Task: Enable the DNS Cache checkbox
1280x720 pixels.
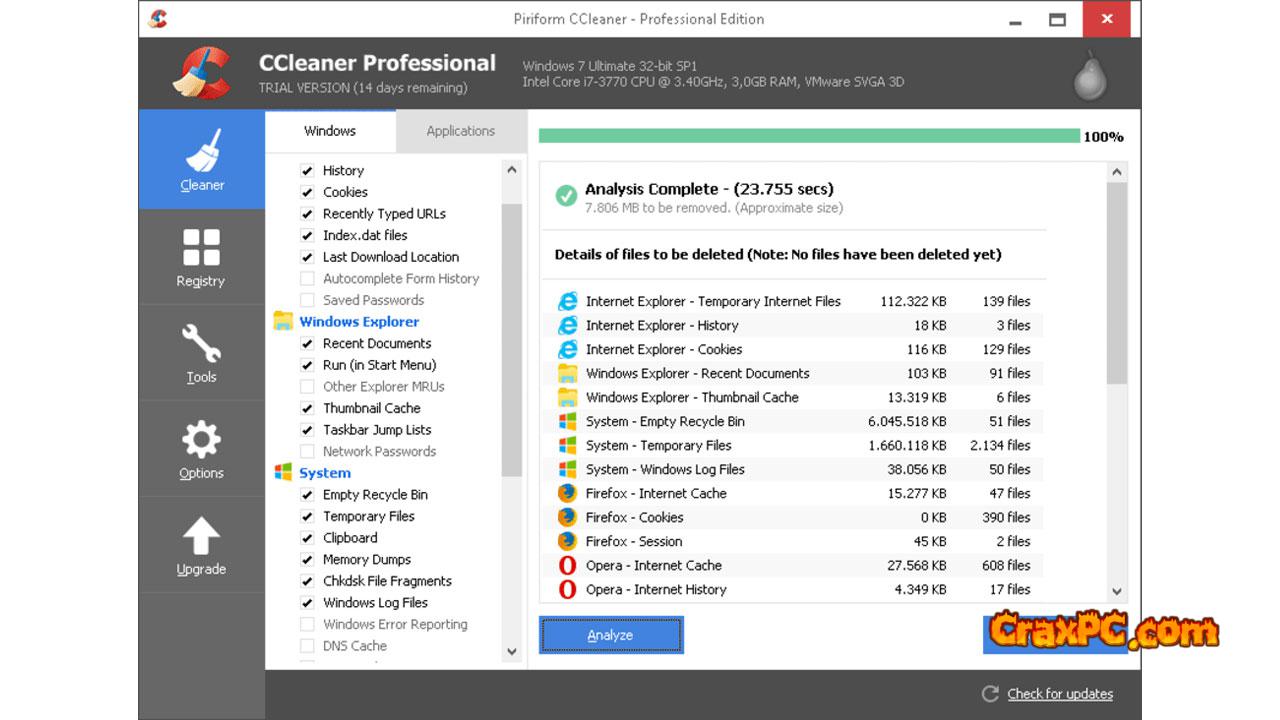Action: [307, 646]
